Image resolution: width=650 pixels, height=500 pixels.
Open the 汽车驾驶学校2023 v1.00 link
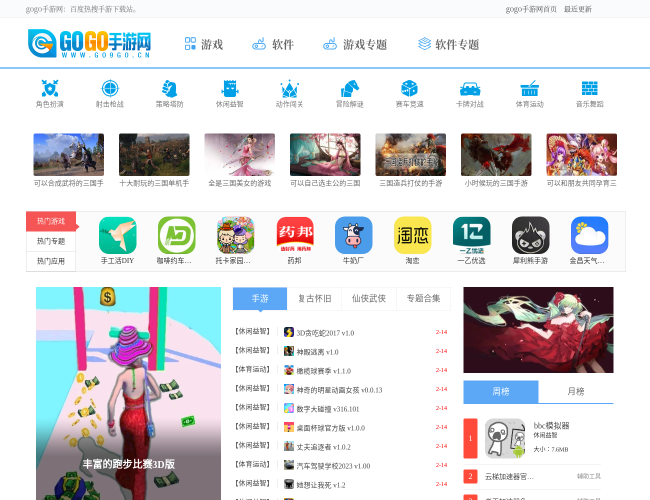click(x=333, y=466)
